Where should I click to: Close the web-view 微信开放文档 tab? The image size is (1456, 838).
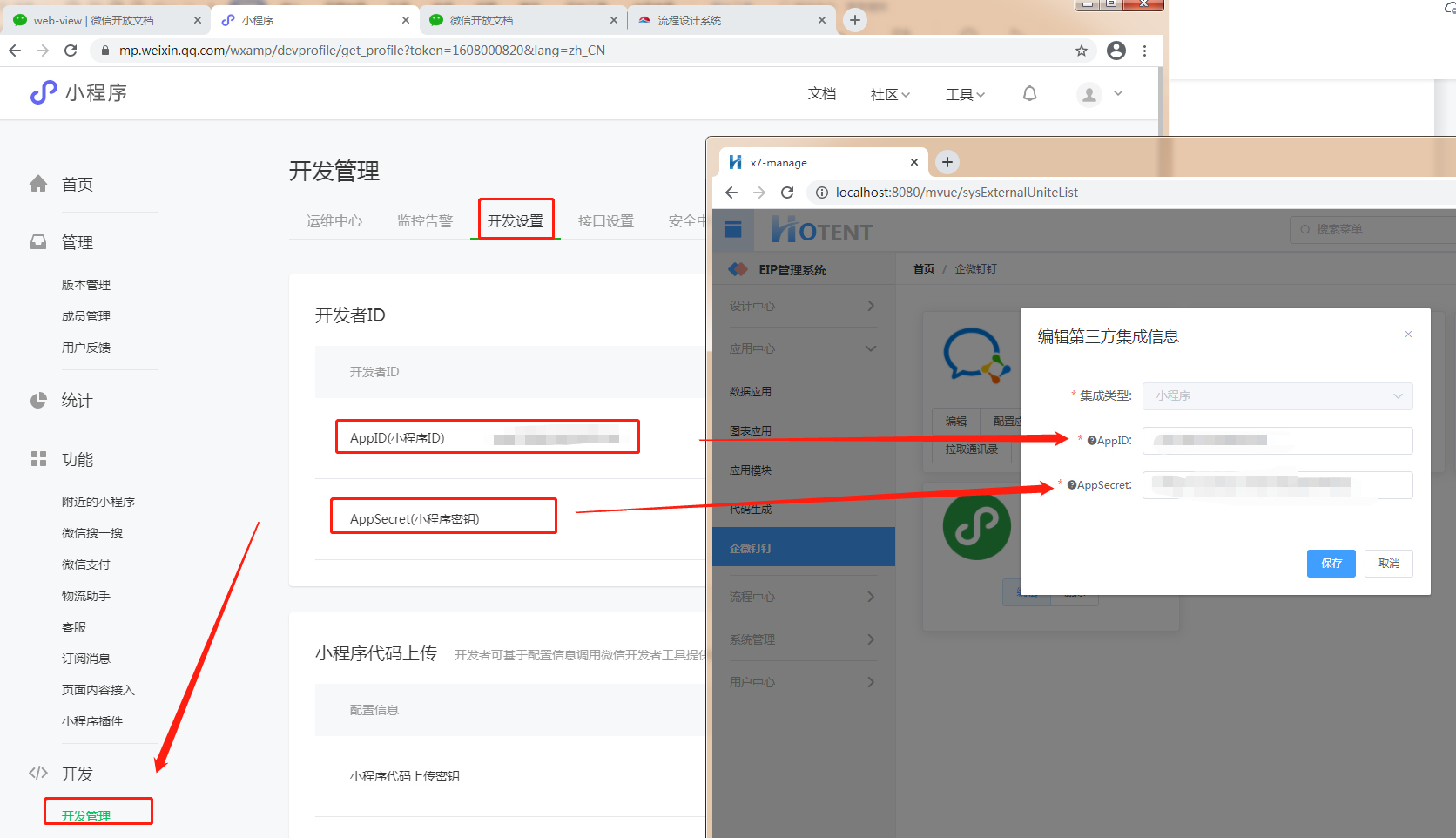198,20
